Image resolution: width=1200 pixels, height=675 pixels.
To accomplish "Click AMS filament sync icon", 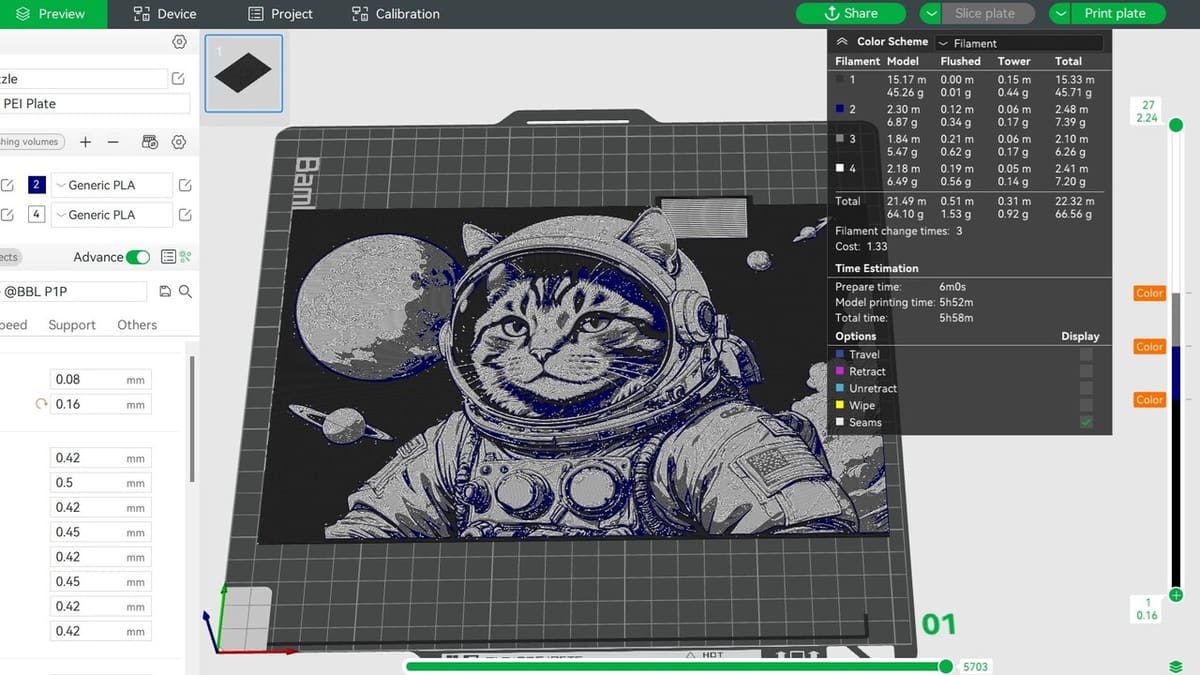I will point(150,142).
